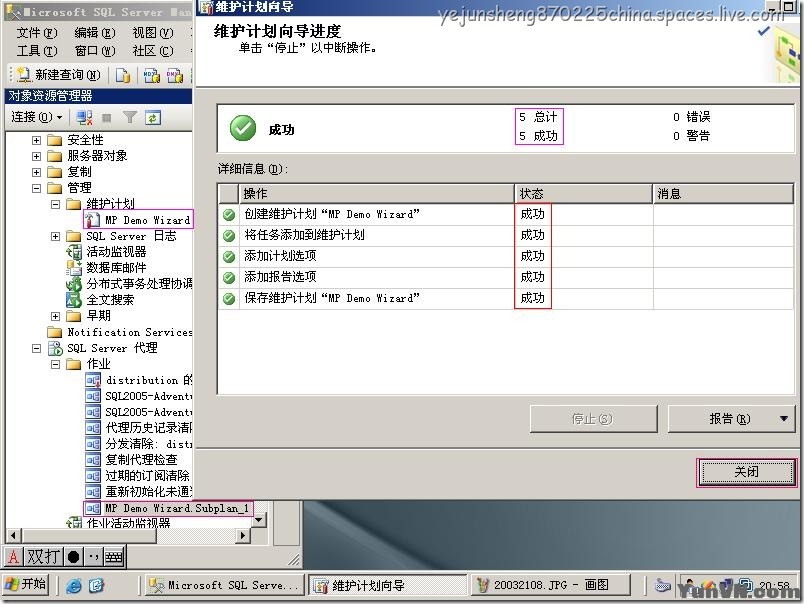Click the 停止(S) button
Screen dimensions: 804x604
click(x=593, y=419)
